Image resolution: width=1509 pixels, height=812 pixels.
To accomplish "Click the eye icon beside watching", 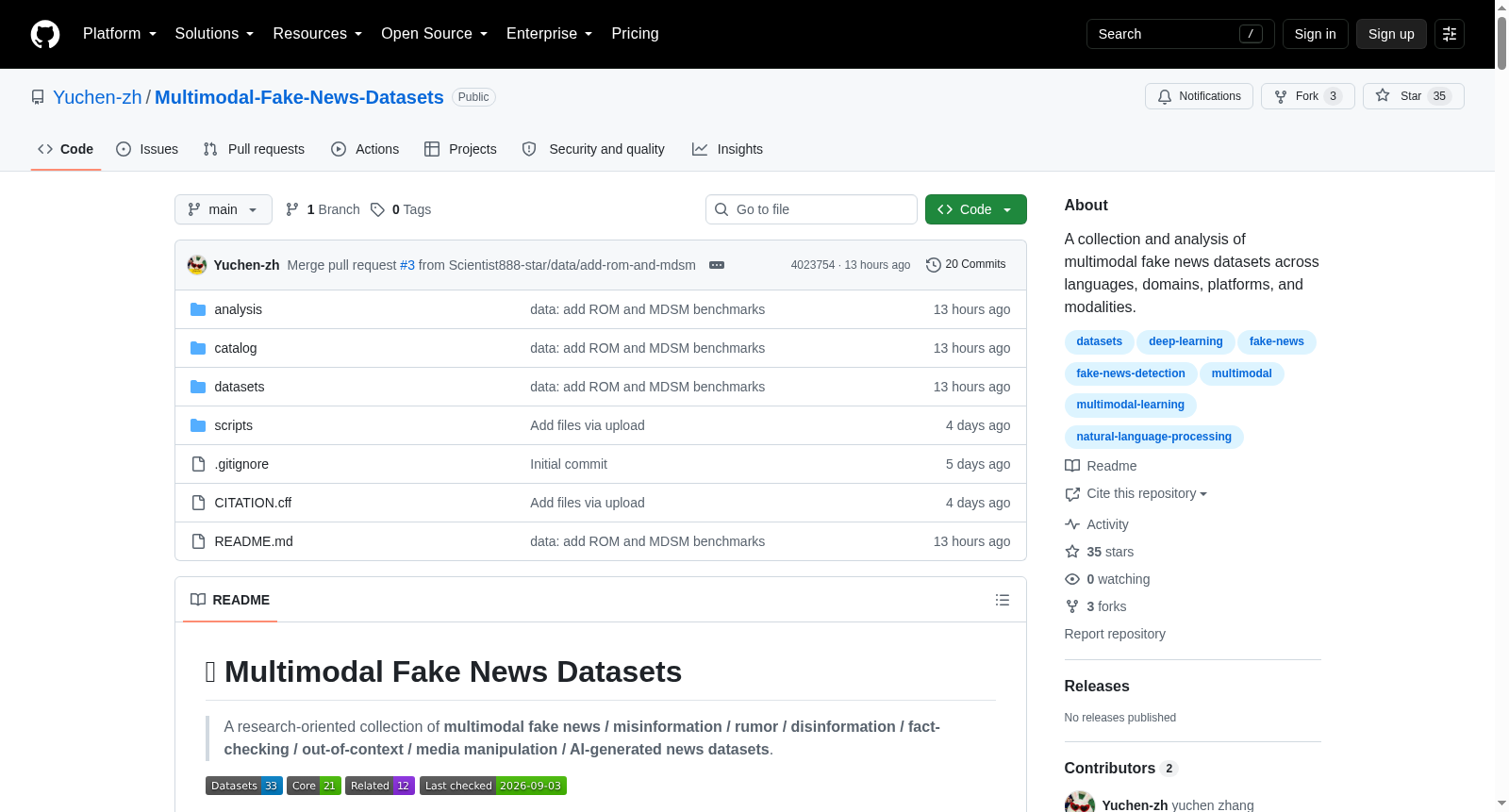I will coord(1072,579).
